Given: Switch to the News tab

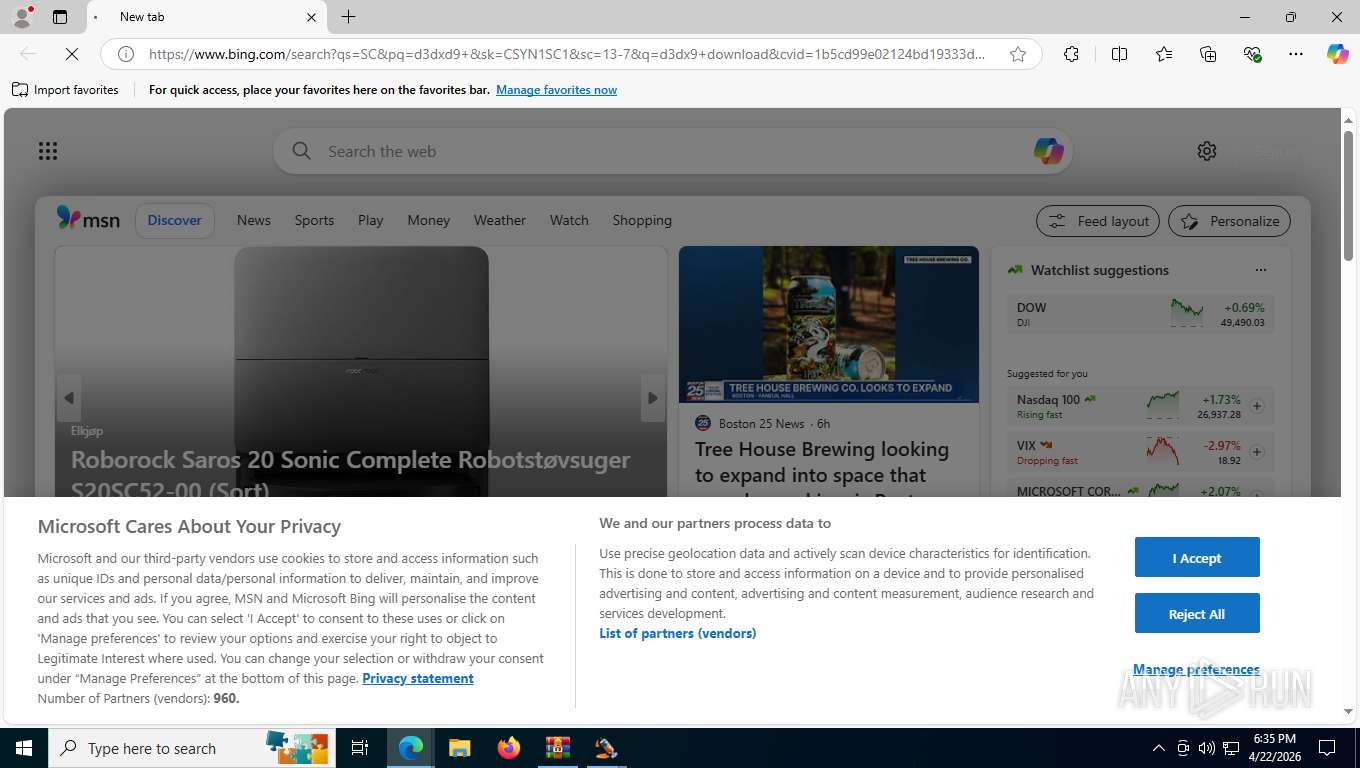Looking at the screenshot, I should 254,220.
